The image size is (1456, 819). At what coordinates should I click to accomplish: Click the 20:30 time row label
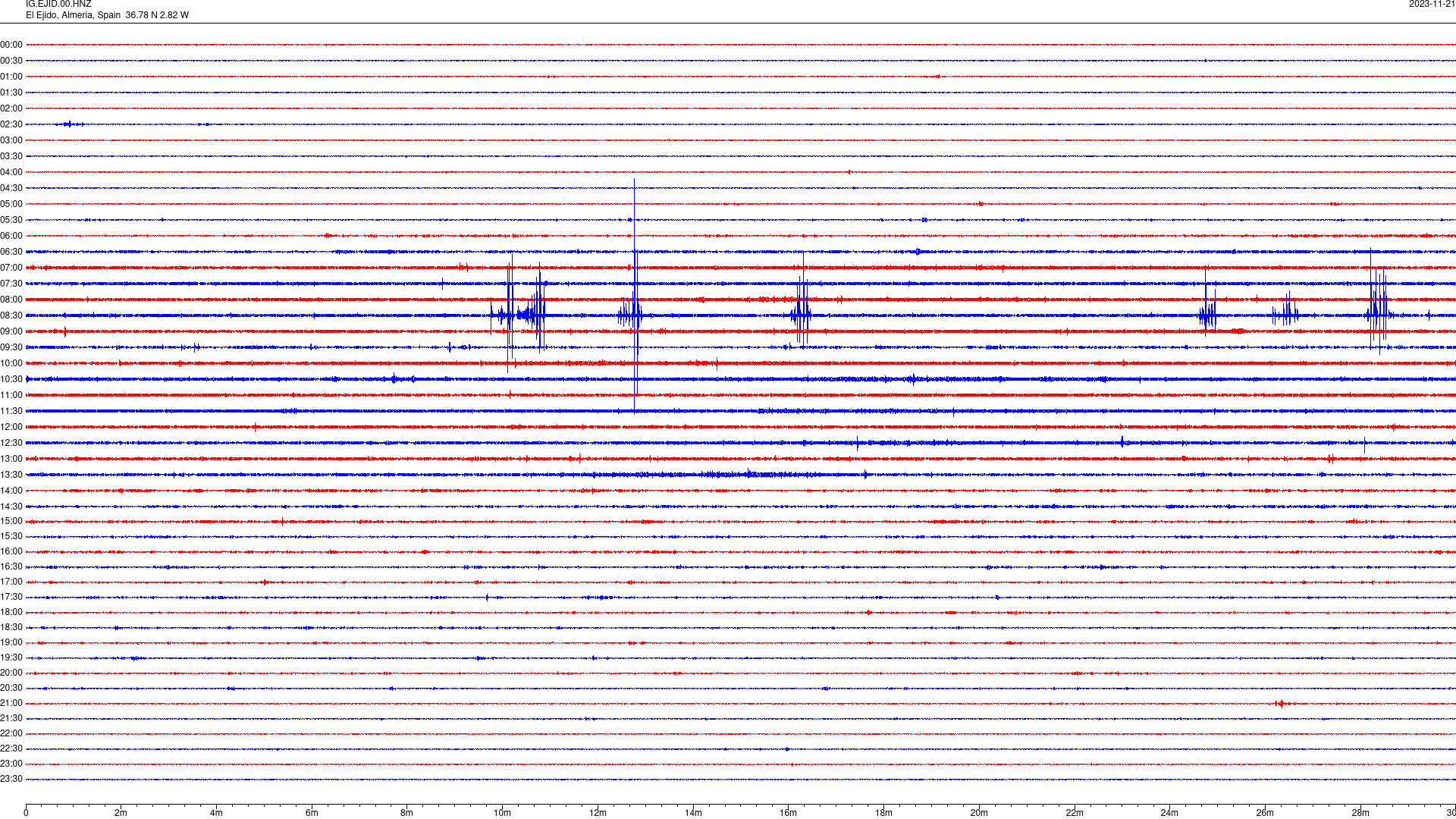coord(11,688)
